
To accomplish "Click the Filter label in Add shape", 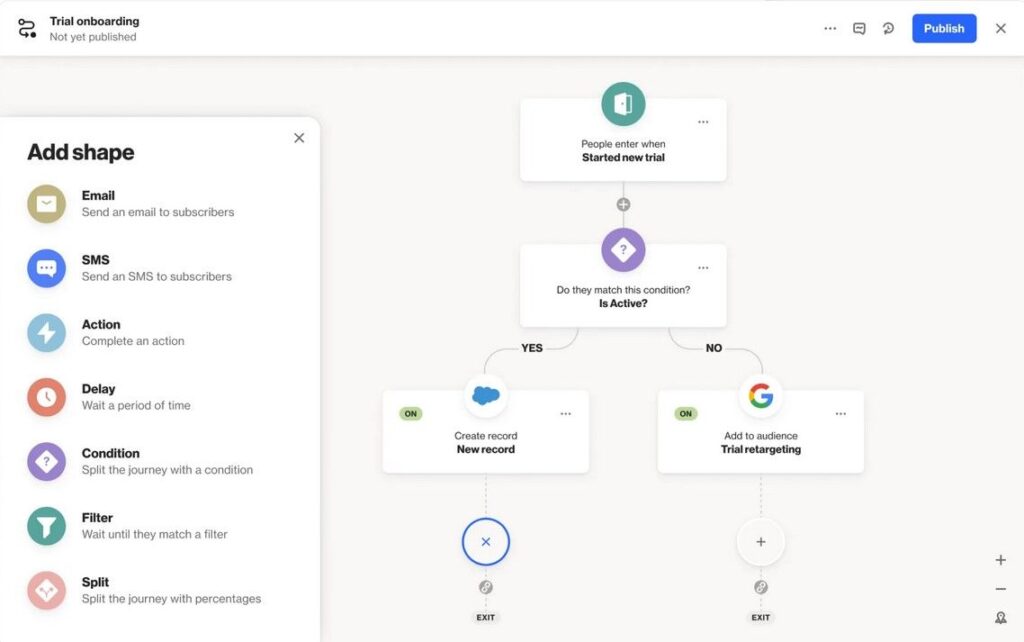I will click(97, 518).
